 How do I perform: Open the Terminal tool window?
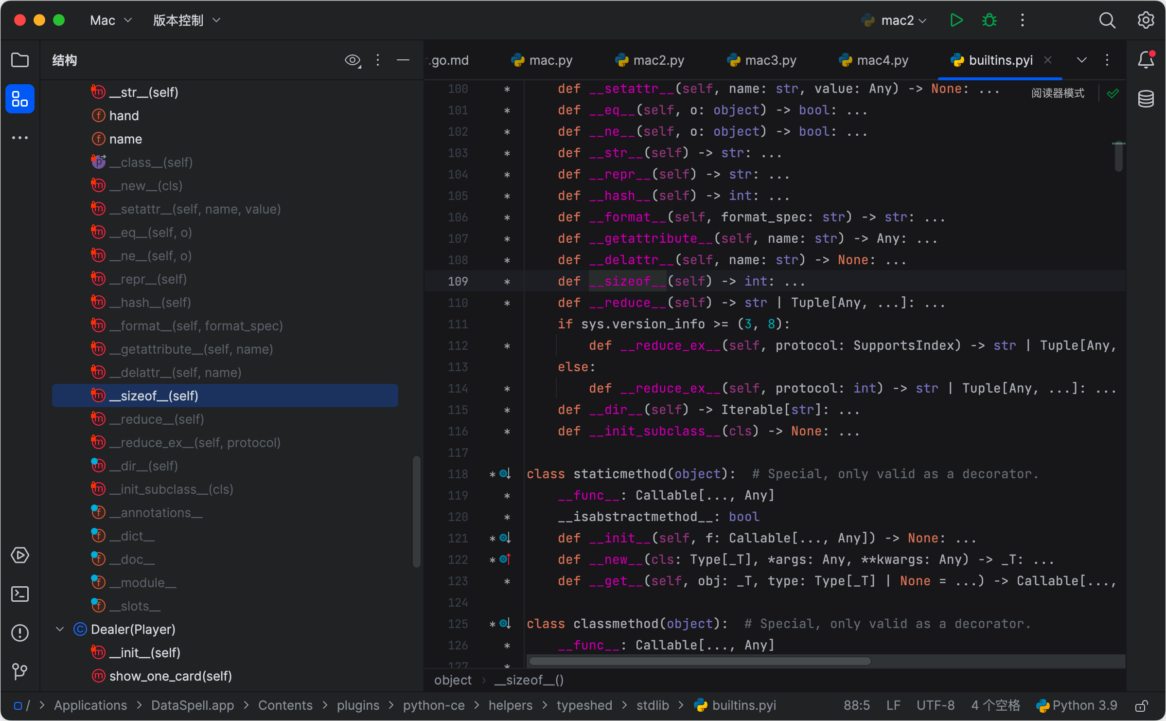(20, 594)
